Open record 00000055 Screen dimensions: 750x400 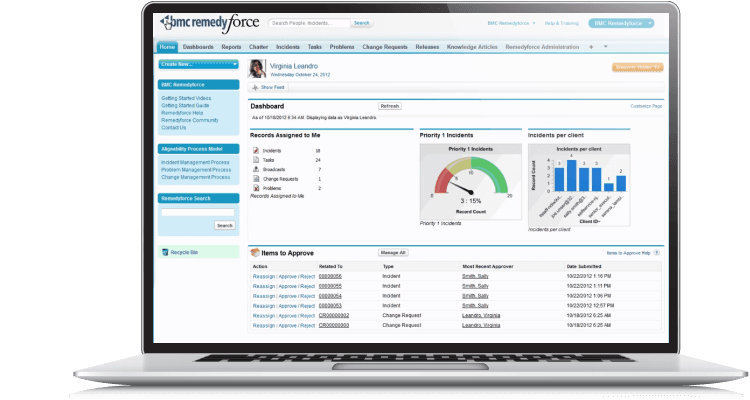pos(330,286)
